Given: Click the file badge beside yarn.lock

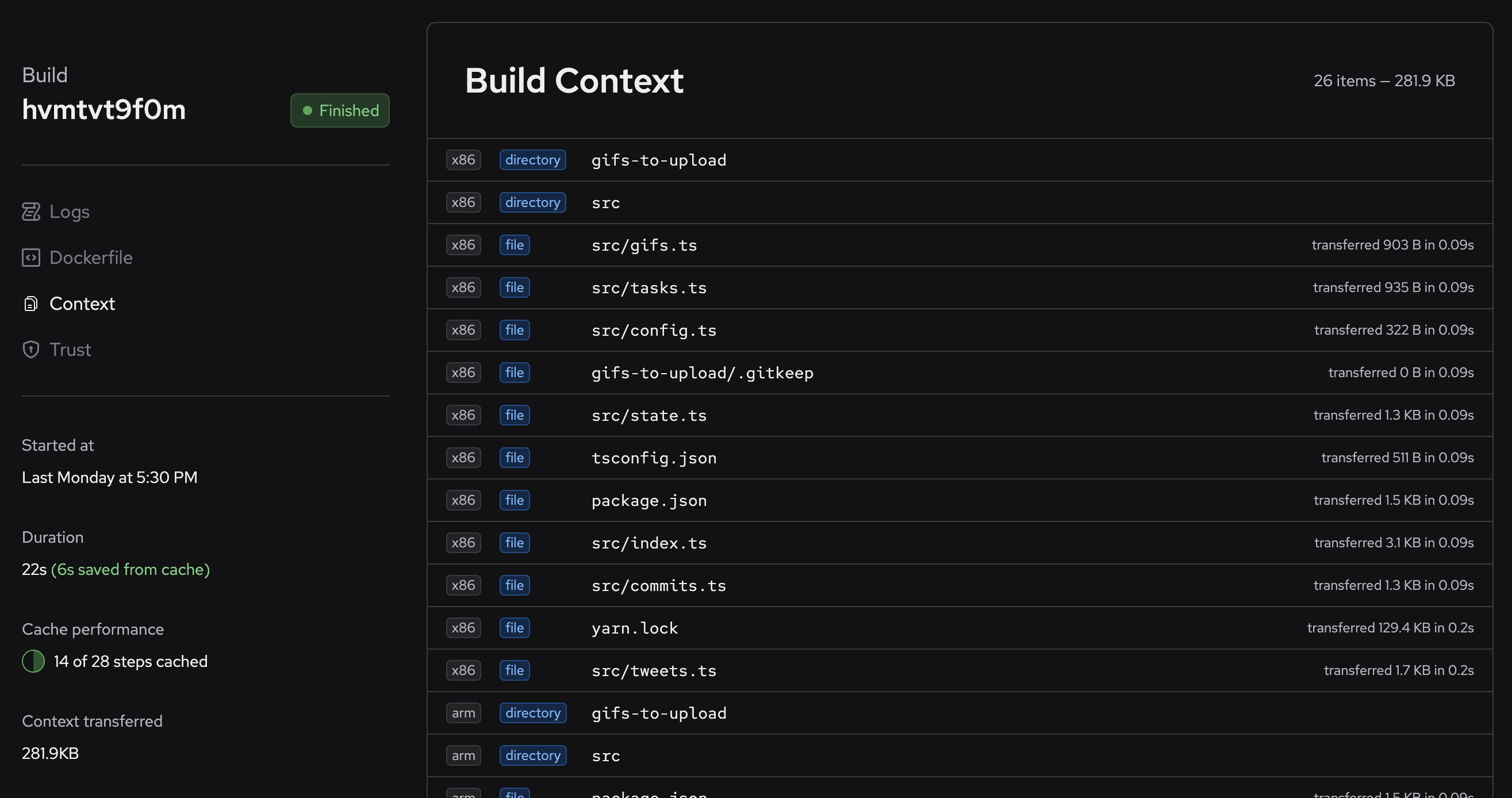Looking at the screenshot, I should (x=514, y=628).
